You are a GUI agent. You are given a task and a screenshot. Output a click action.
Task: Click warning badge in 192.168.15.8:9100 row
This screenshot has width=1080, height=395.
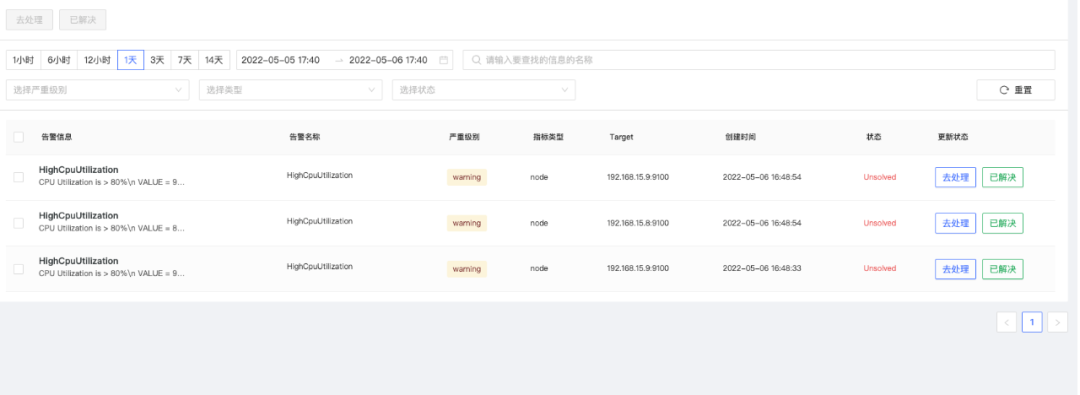pos(467,223)
